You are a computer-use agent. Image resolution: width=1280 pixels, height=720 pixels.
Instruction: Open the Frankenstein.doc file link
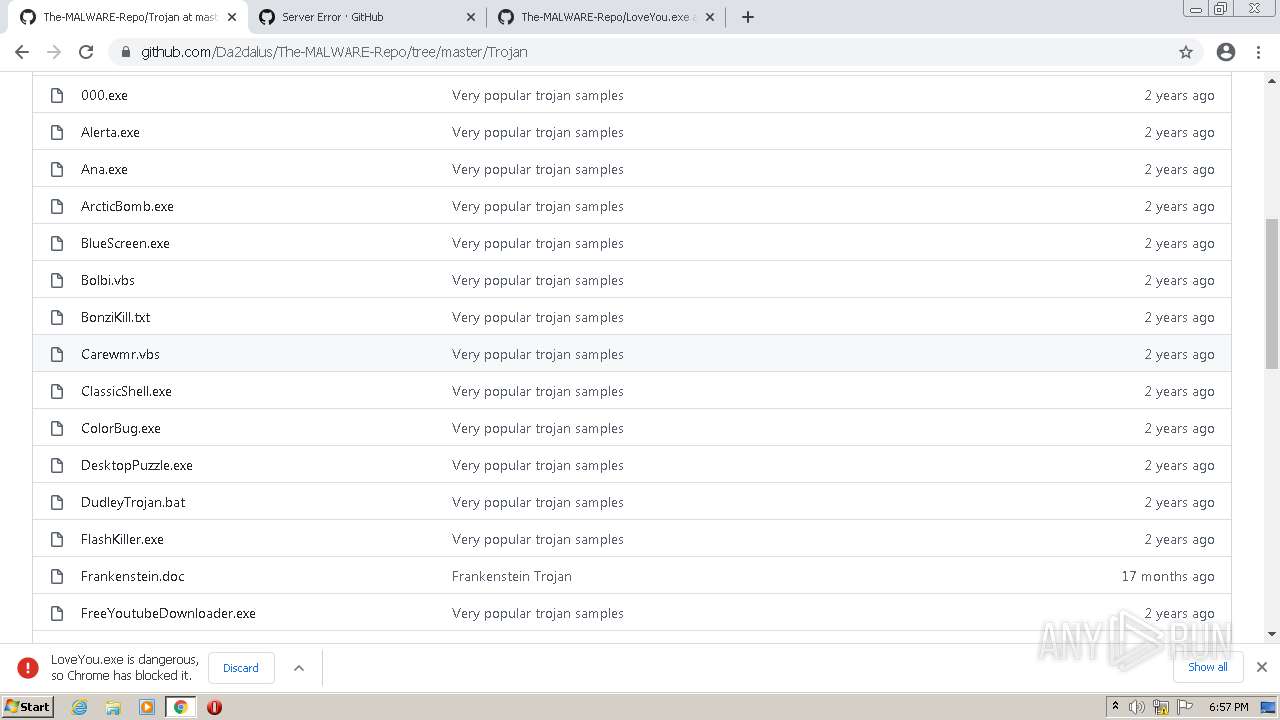point(132,576)
